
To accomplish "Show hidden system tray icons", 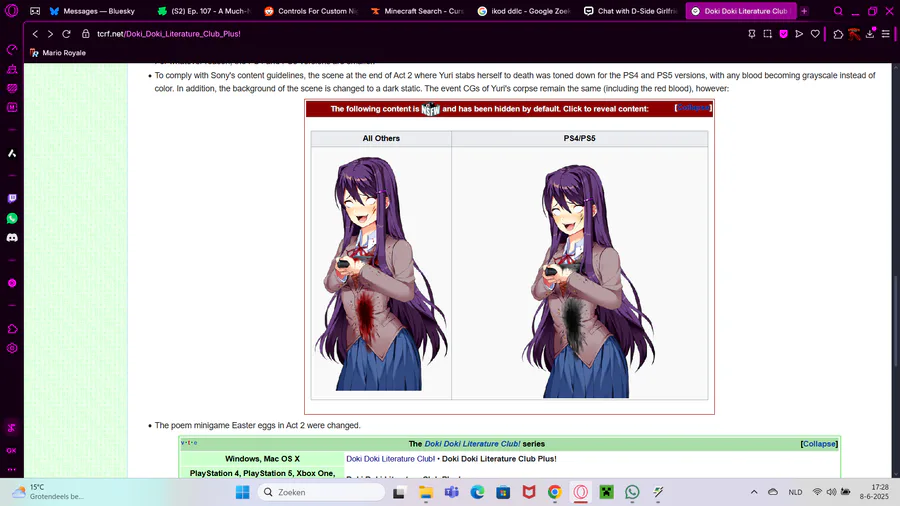I will 754,492.
